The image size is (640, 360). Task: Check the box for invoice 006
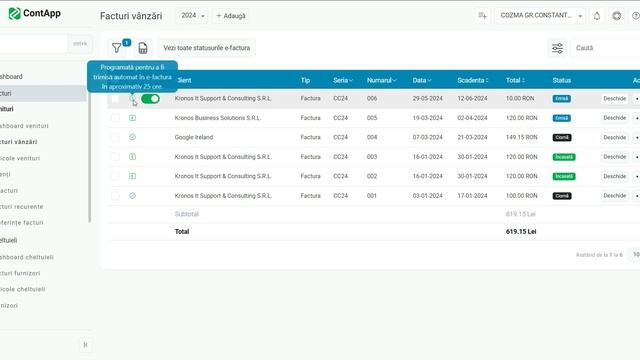pos(115,99)
